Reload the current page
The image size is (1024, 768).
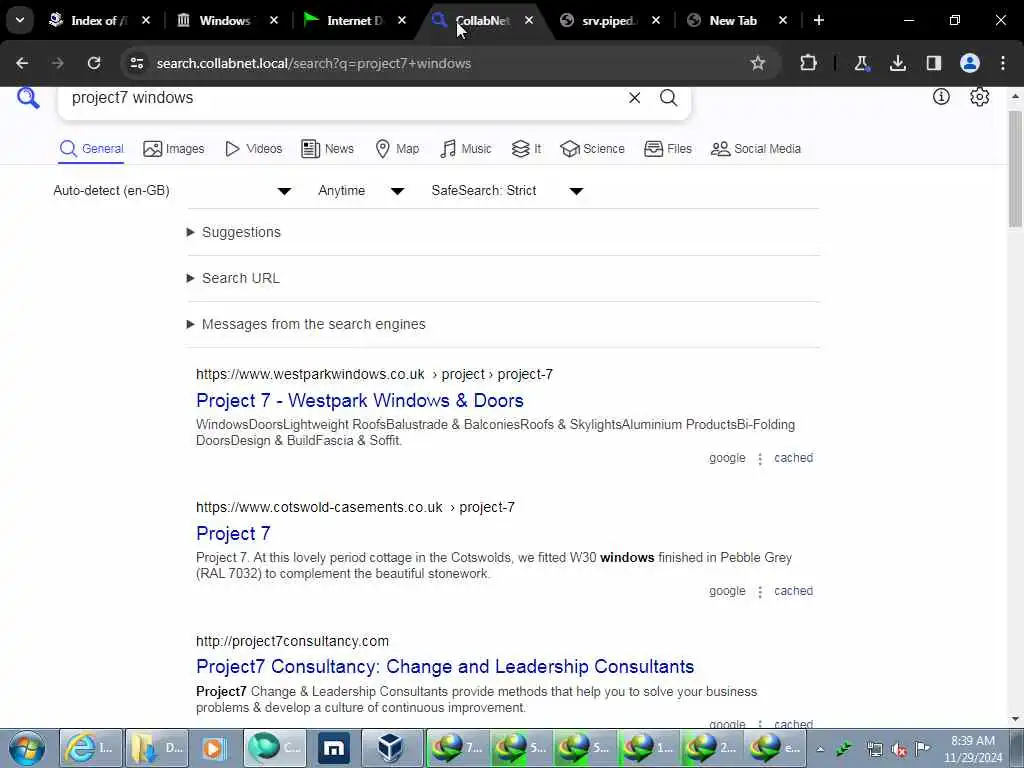[94, 63]
